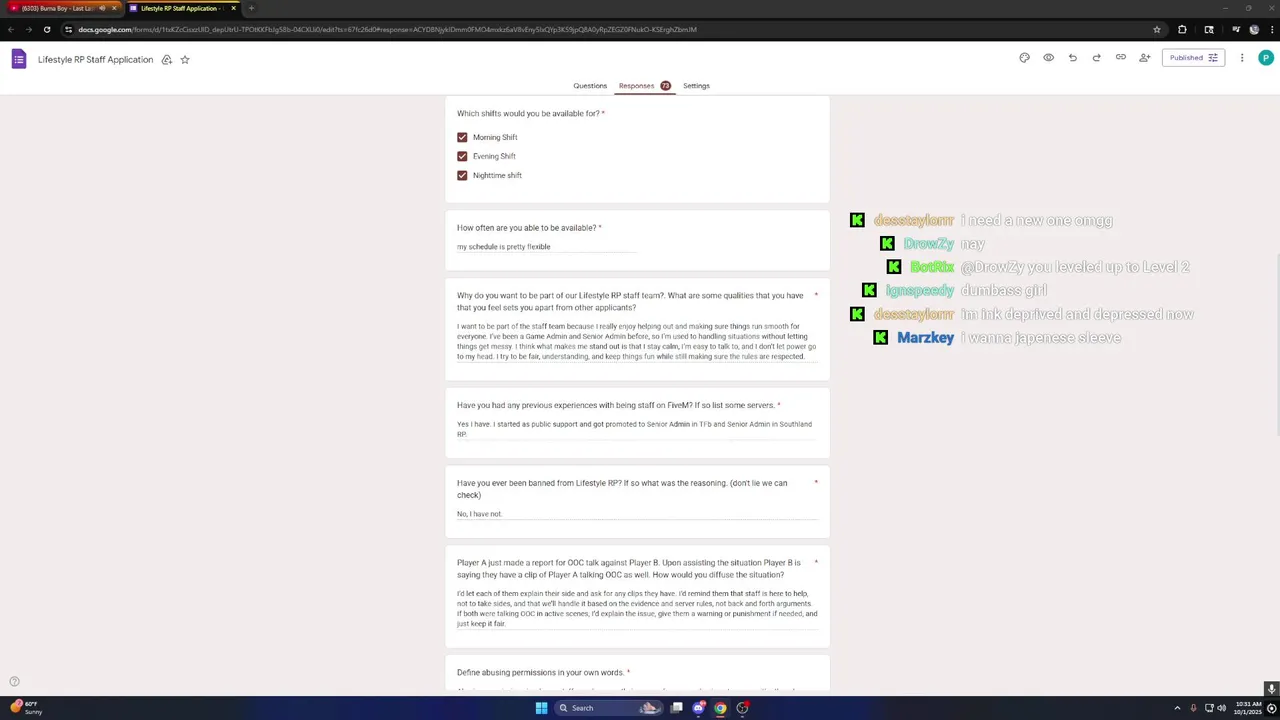
Task: Click the weather widget on the taskbar
Action: (26, 708)
